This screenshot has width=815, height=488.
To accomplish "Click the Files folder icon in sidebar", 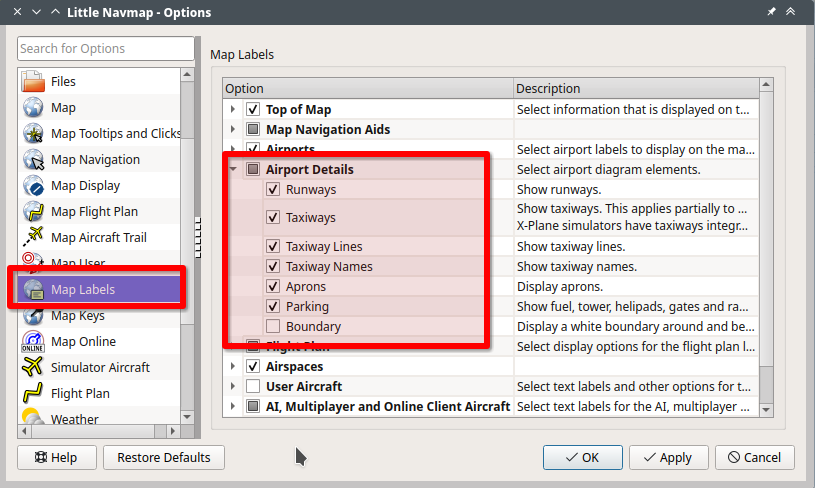I will click(33, 81).
